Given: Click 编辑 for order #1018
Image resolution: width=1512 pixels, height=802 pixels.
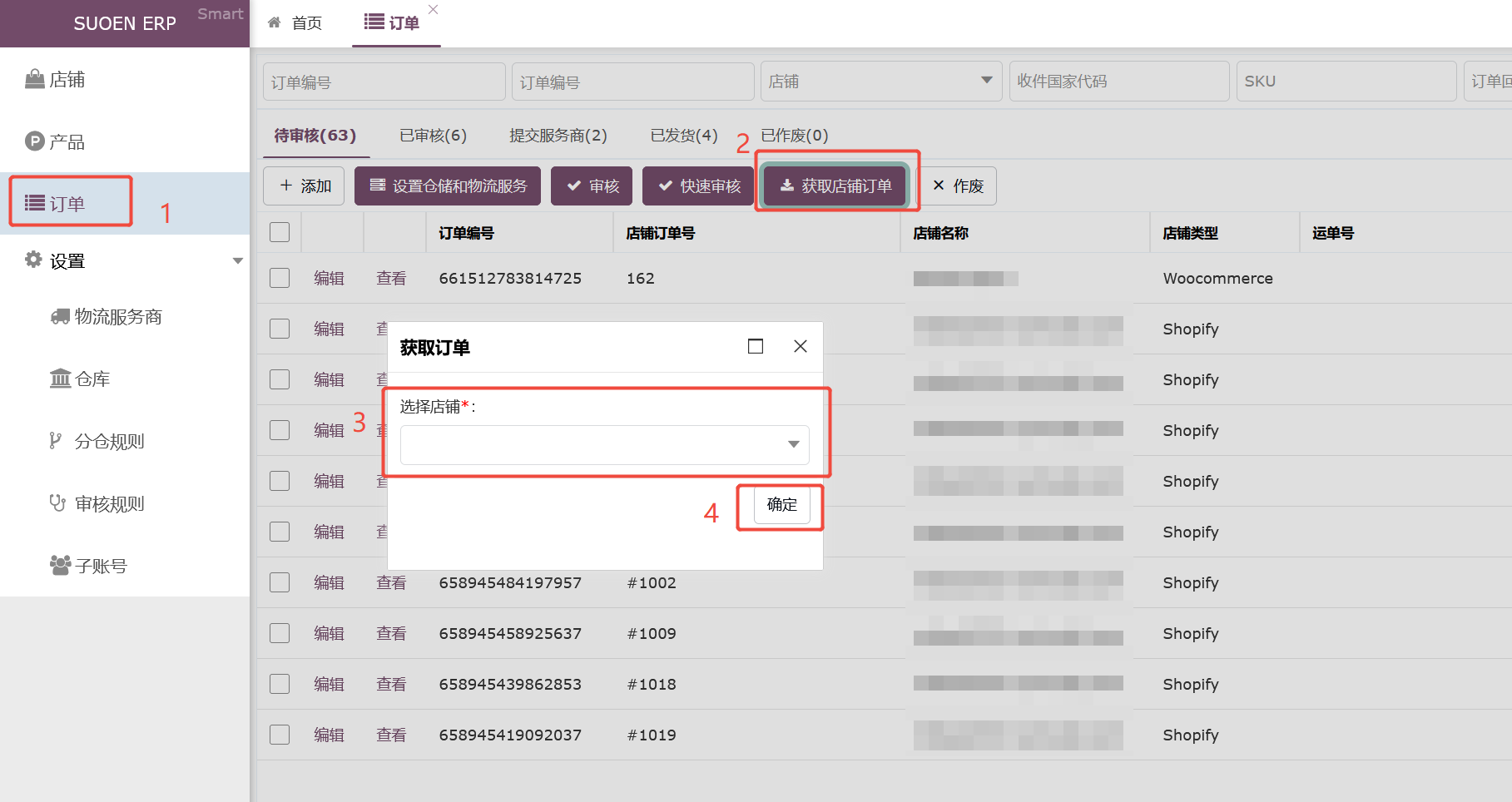Looking at the screenshot, I should point(330,684).
